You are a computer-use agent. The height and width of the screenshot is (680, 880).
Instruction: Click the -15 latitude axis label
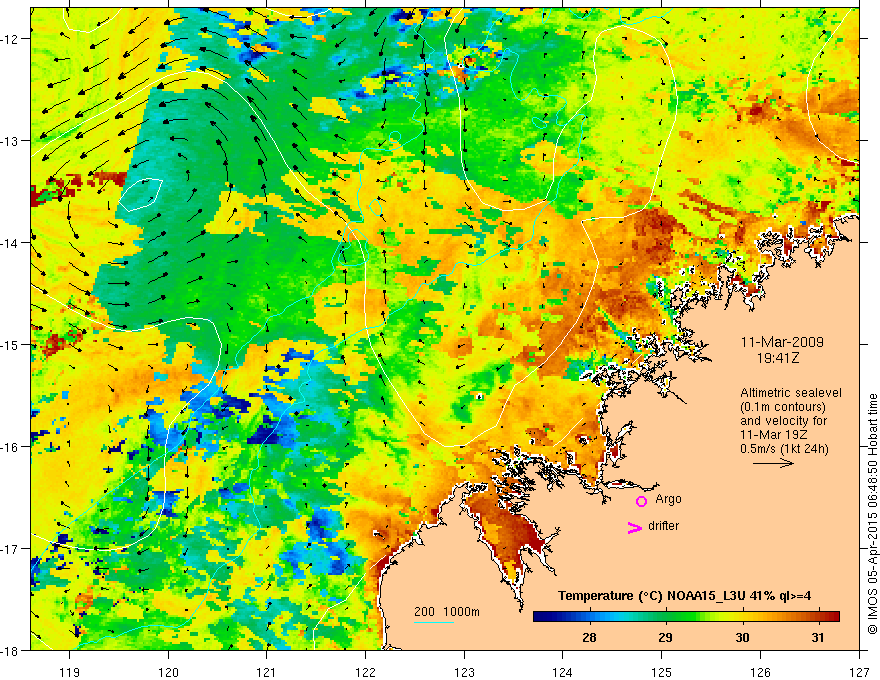tap(11, 344)
